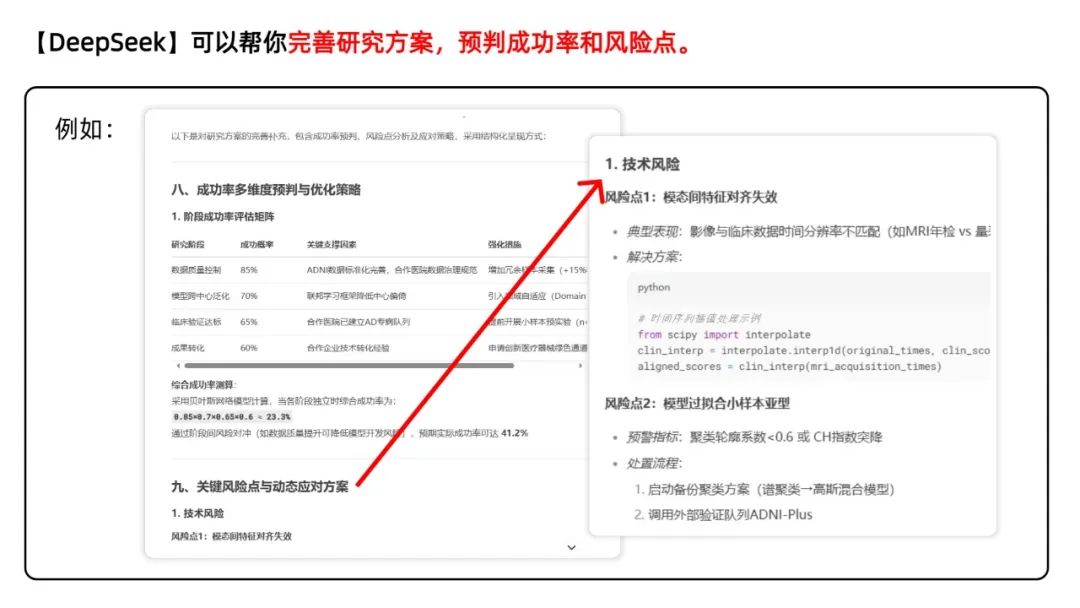Click subheading "1. 阶段成功率评估矩阵"
This screenshot has width=1080, height=608.
coord(222,217)
